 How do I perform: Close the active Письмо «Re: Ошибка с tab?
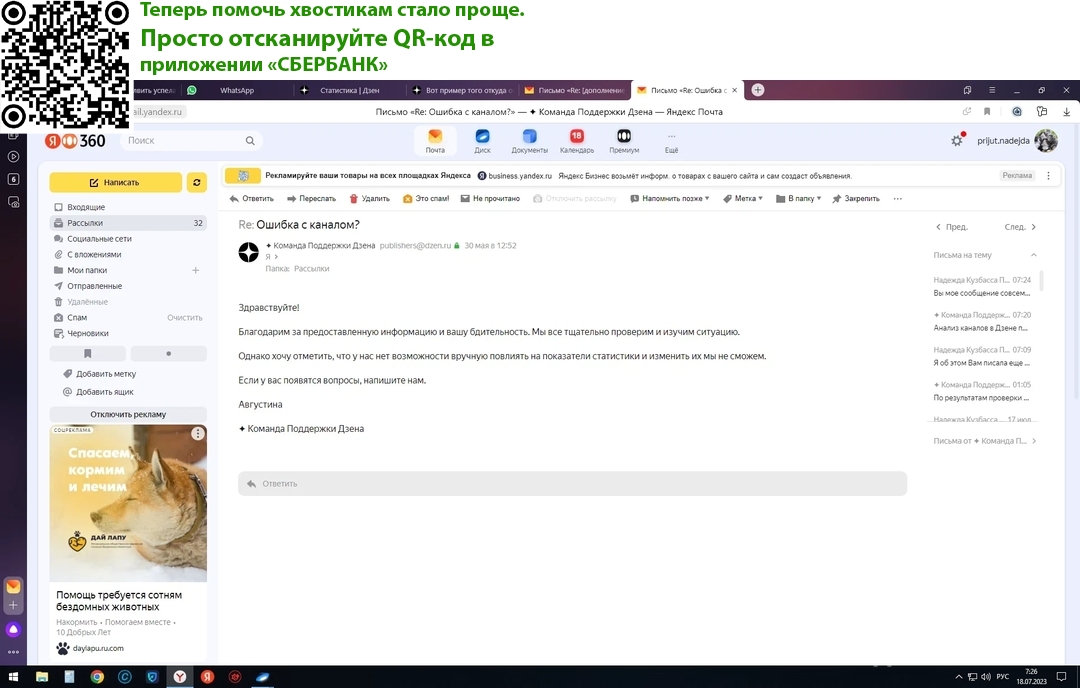(x=734, y=90)
